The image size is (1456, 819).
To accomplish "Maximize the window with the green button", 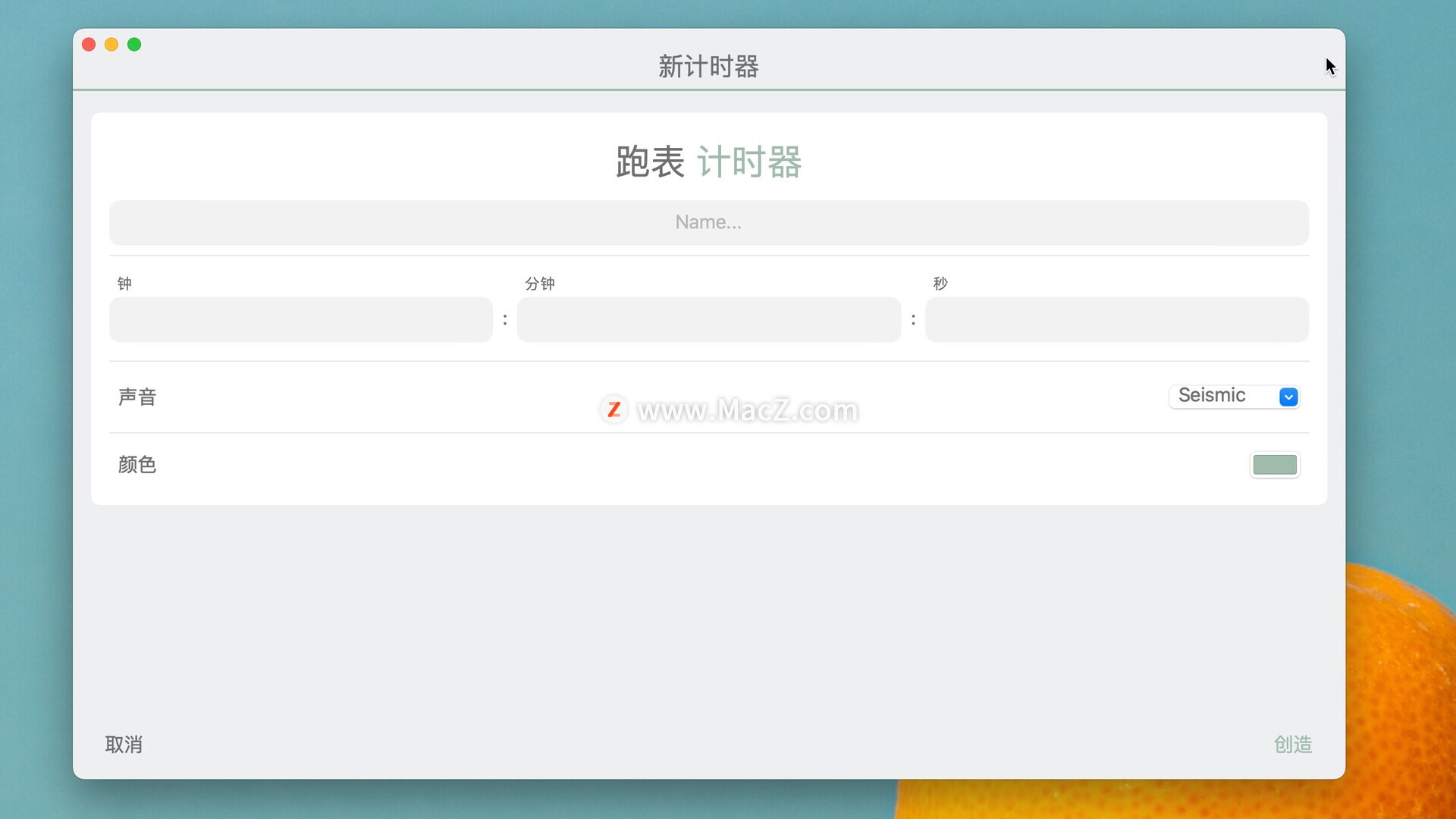I will pos(134,45).
